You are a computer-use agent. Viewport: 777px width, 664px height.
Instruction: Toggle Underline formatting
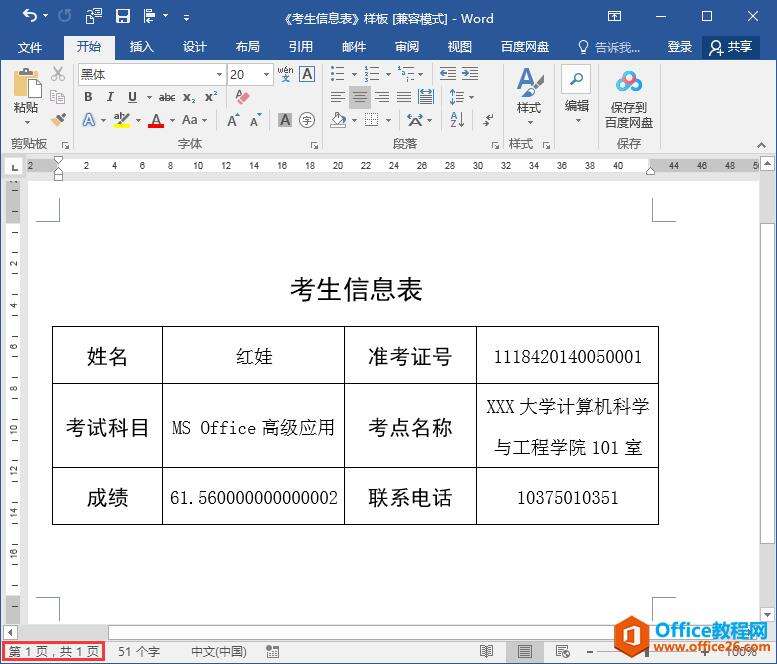(x=132, y=97)
